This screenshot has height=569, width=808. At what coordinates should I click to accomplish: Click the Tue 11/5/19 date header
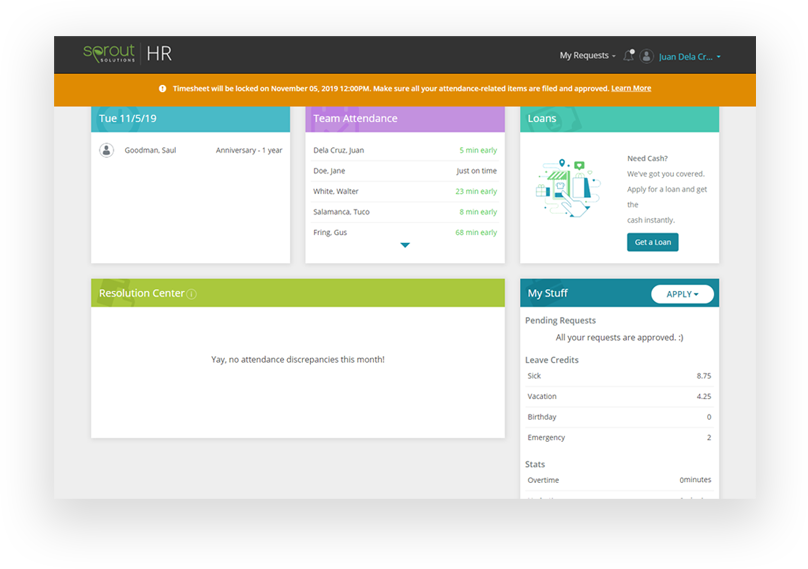[190, 119]
